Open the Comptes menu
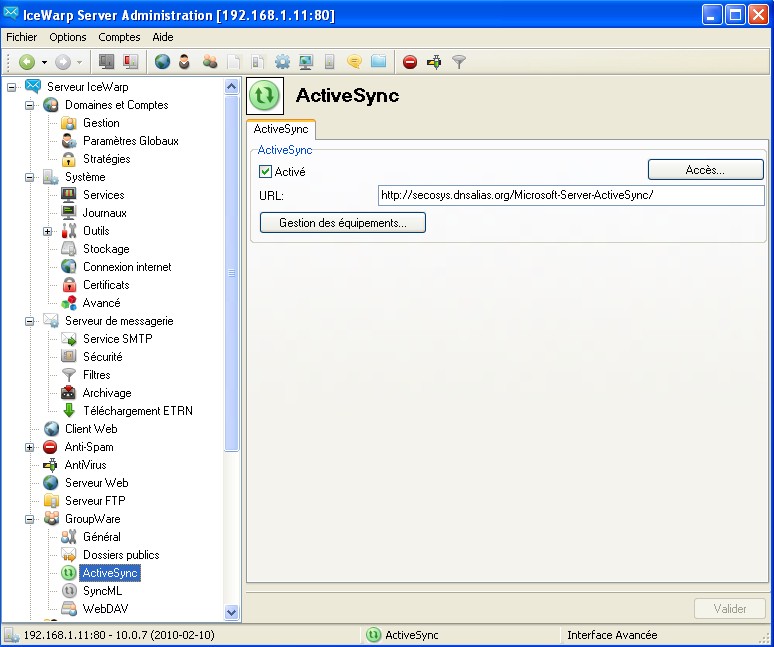The height and width of the screenshot is (647, 774). point(119,37)
